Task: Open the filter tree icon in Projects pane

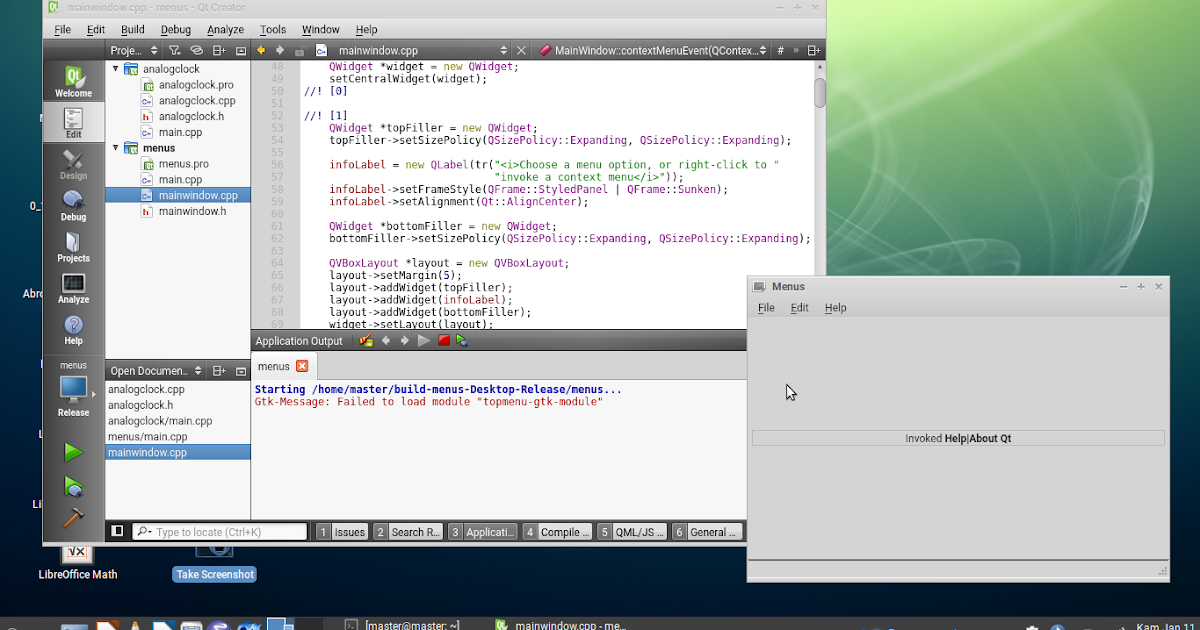Action: coord(173,50)
